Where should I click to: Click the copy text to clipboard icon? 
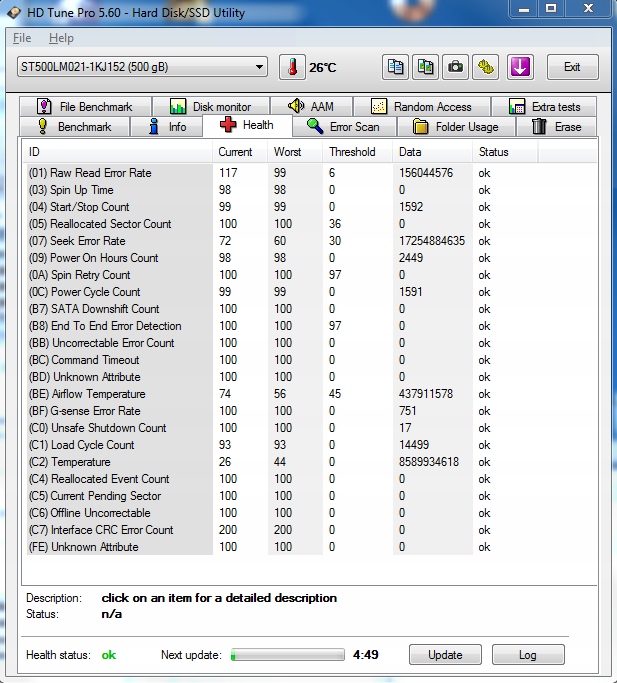395,67
